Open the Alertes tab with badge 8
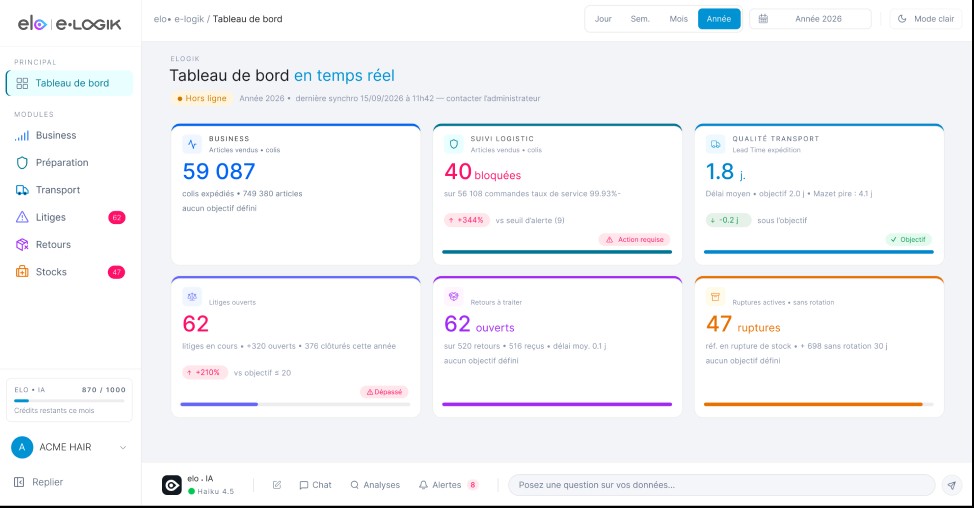This screenshot has height=508, width=974. [x=448, y=485]
